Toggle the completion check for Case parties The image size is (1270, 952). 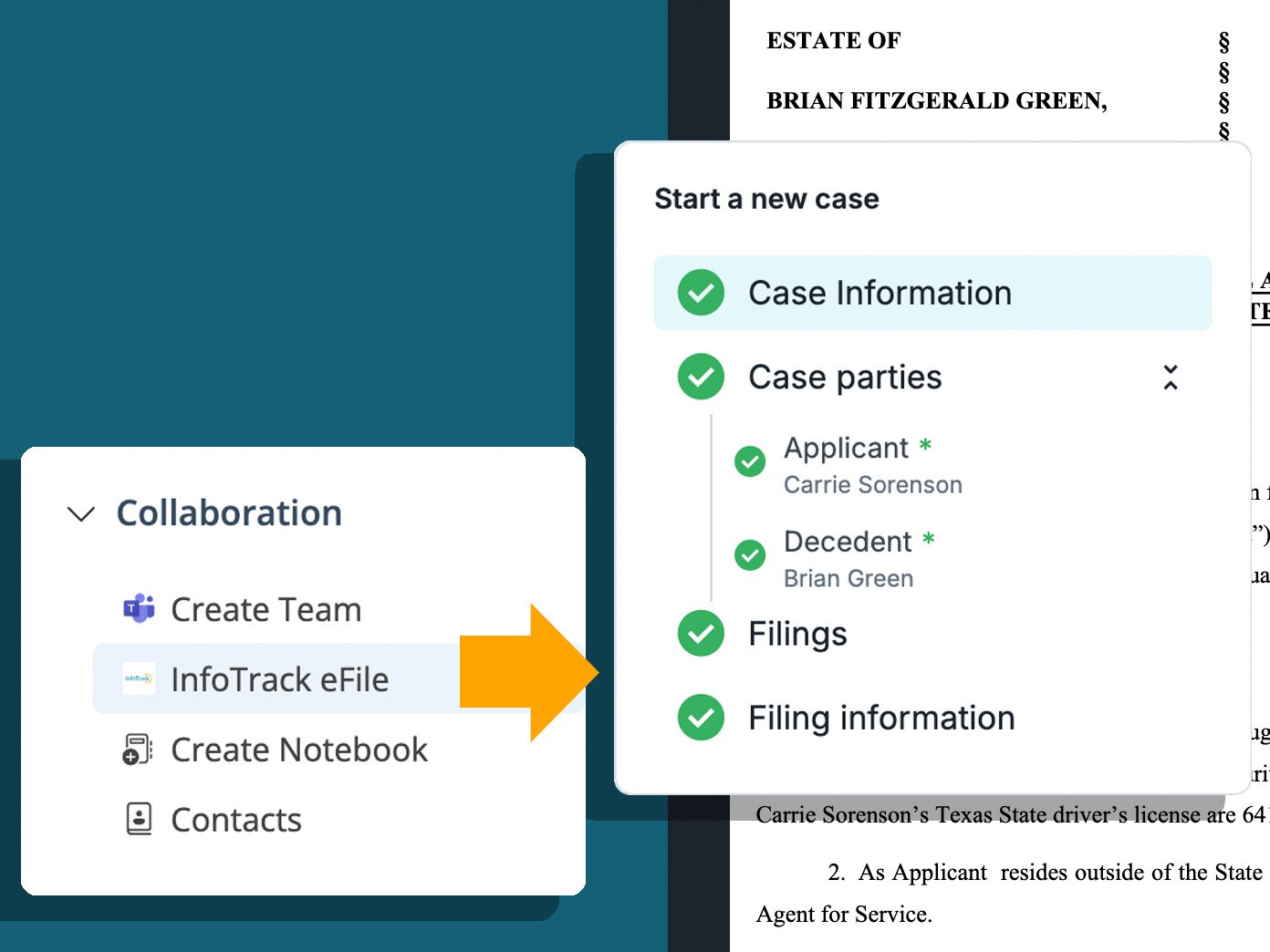point(700,377)
